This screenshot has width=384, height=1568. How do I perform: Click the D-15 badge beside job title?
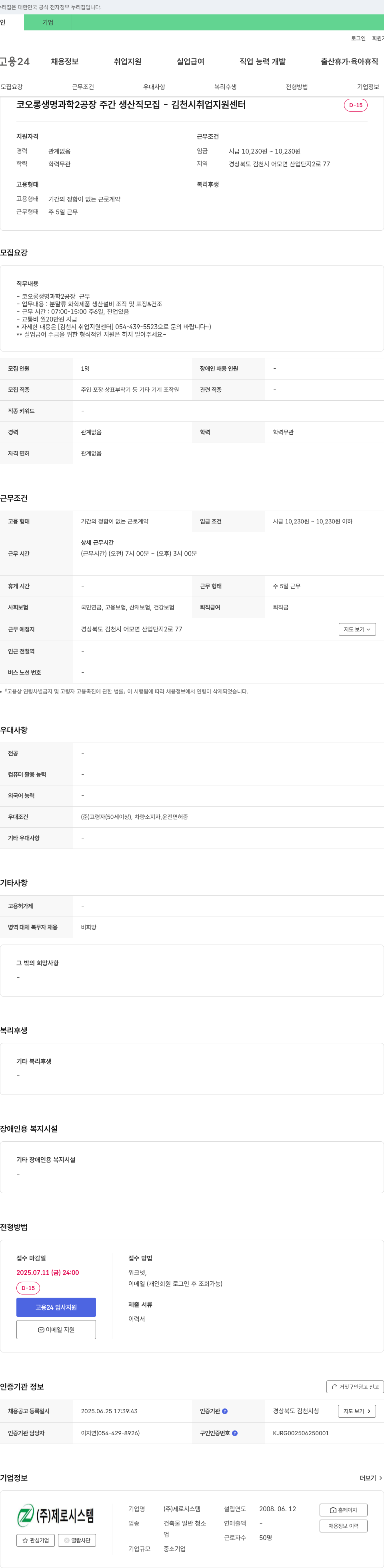tap(355, 105)
